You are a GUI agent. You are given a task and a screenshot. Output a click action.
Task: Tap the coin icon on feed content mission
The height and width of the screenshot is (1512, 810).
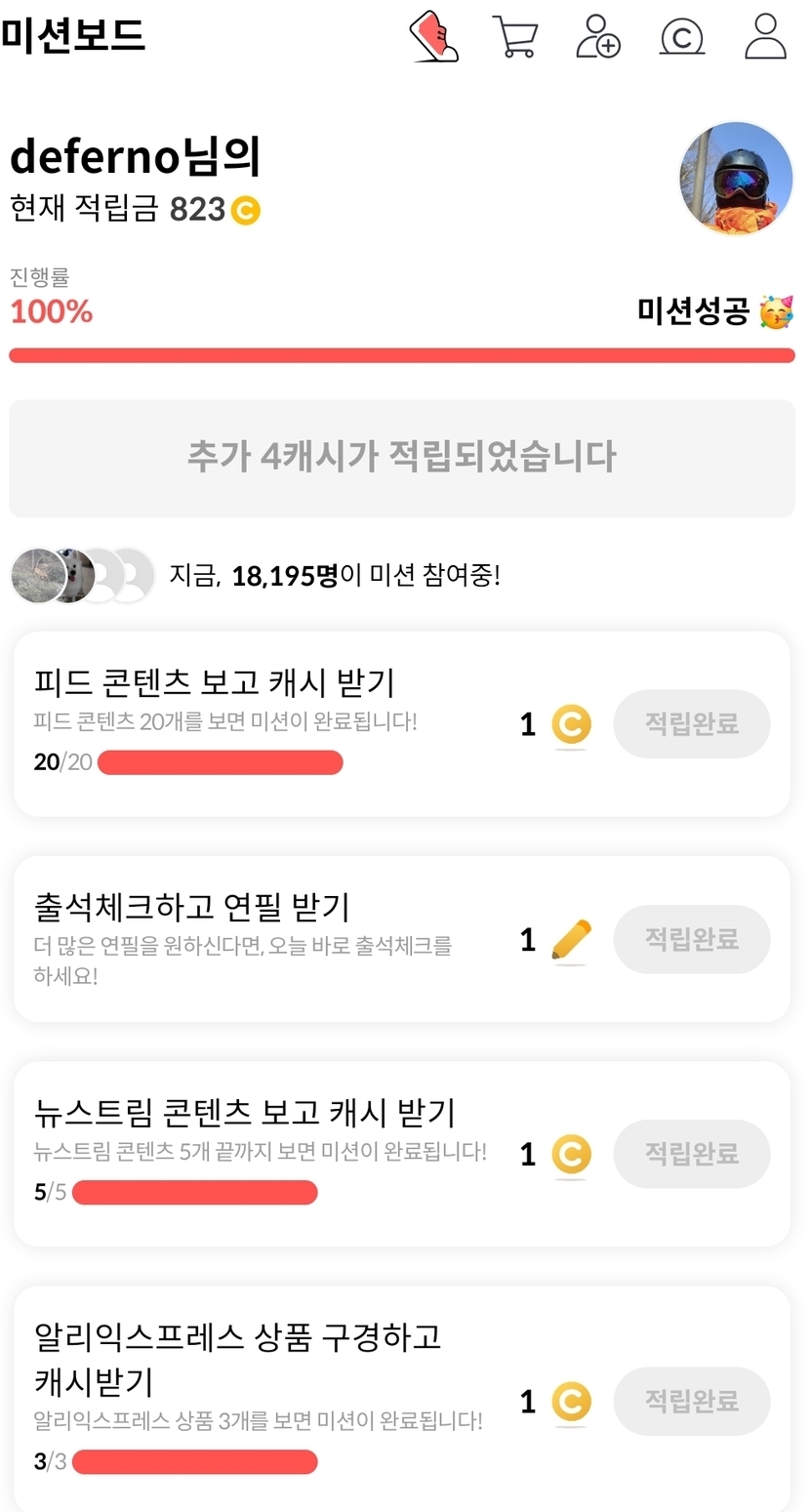[x=571, y=724]
